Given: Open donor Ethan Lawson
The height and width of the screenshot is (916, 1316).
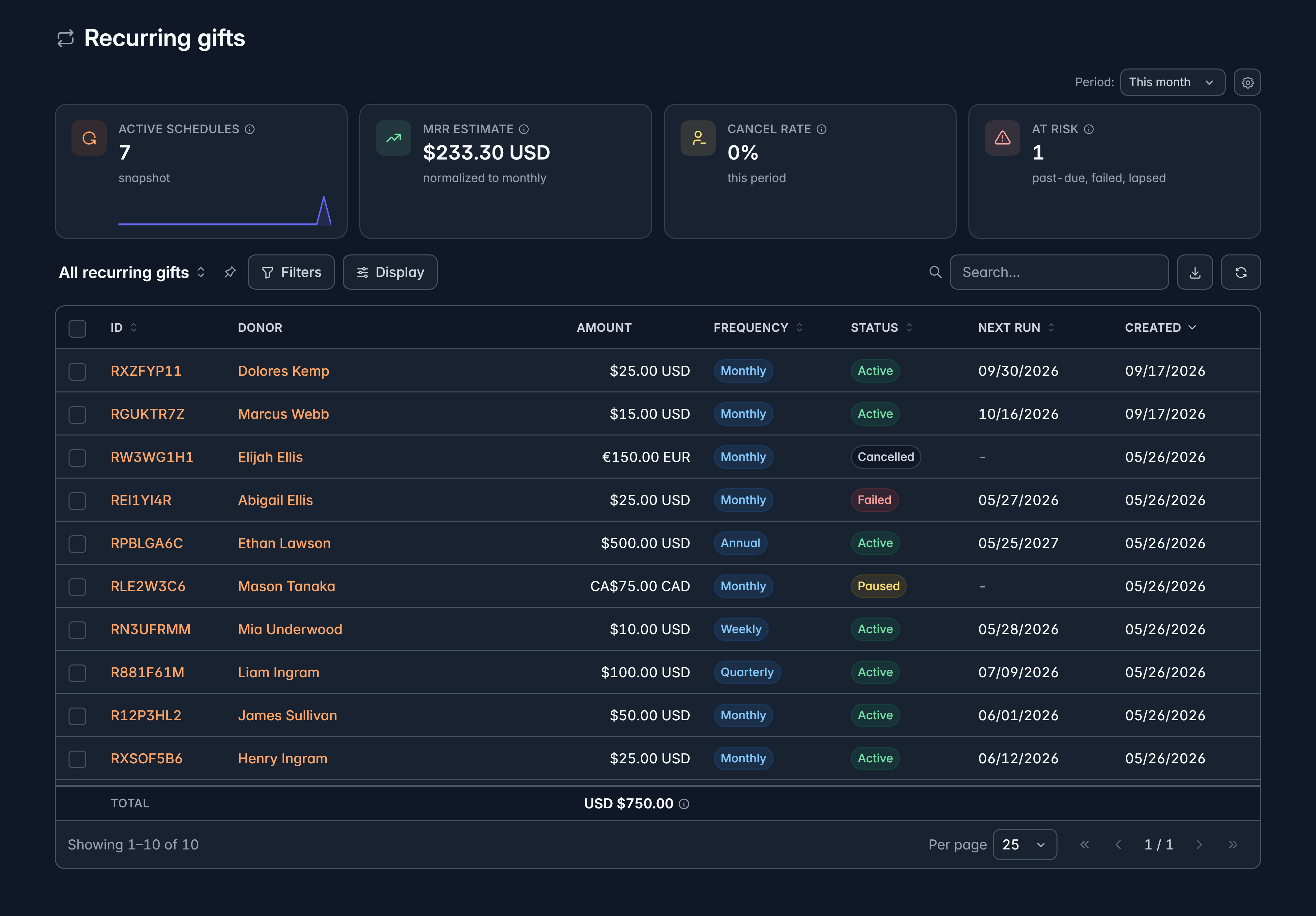Looking at the screenshot, I should (x=284, y=543).
